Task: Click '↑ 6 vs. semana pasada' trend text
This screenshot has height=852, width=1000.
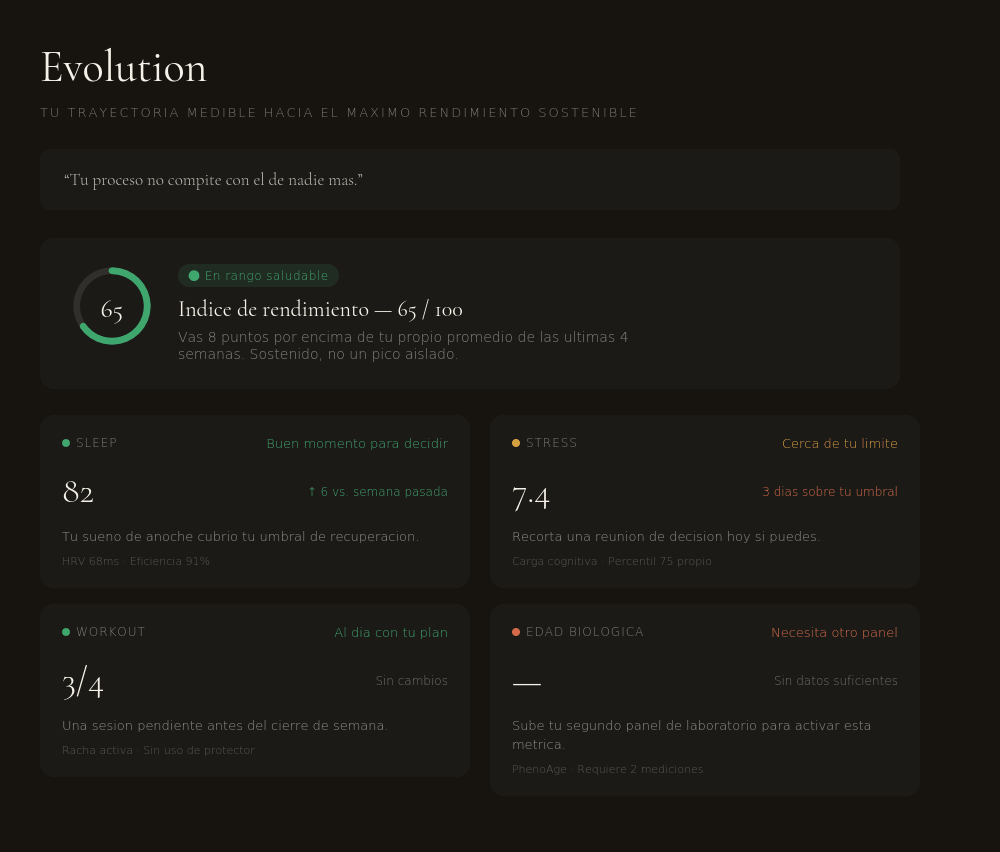Action: 378,492
